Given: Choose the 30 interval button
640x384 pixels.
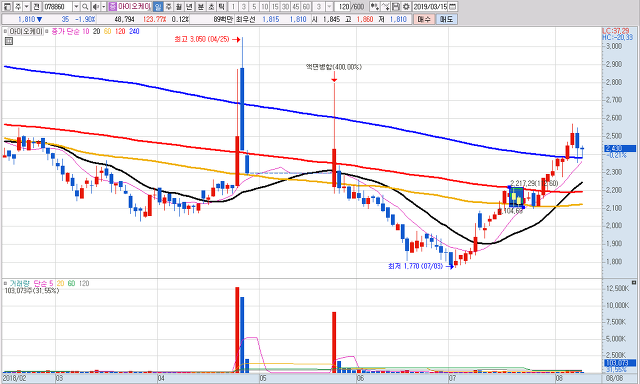Looking at the screenshot, I should pyautogui.click(x=285, y=7).
